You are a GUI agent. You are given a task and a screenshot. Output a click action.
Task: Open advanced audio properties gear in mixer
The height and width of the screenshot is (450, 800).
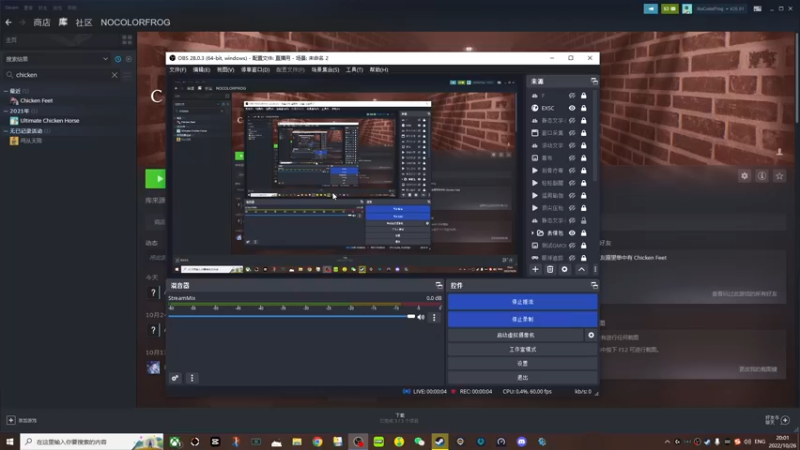pyautogui.click(x=175, y=378)
